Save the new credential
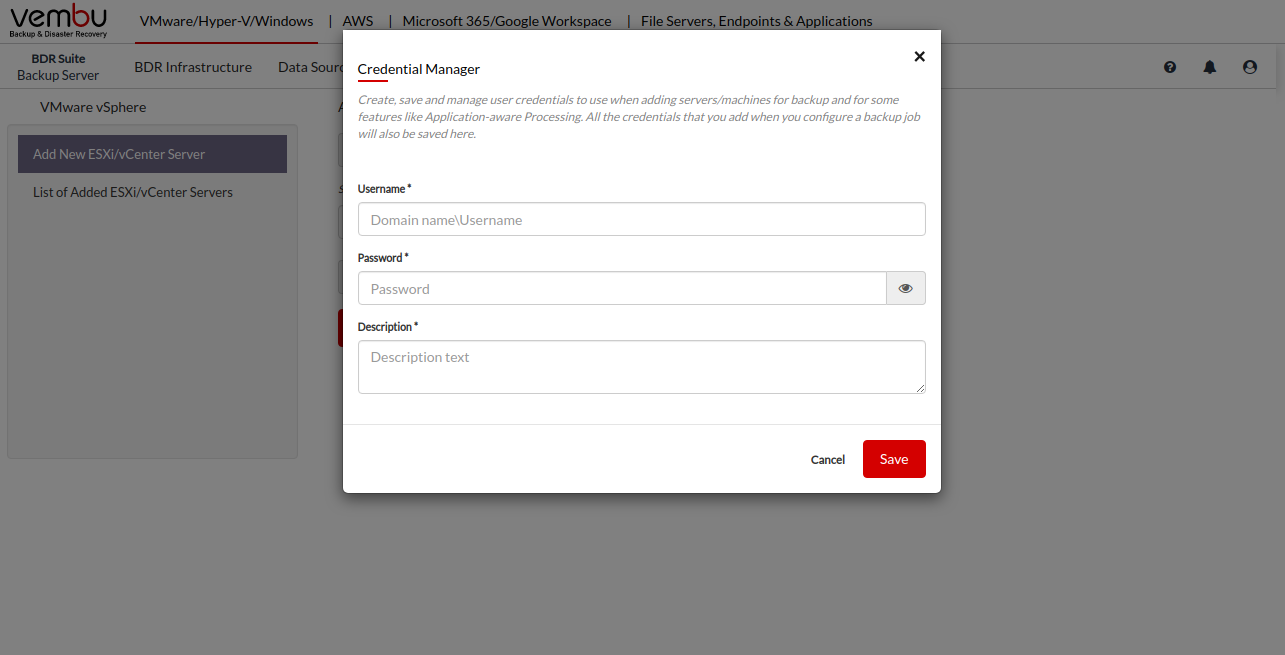Screen dimensions: 1285x655 click(x=893, y=459)
